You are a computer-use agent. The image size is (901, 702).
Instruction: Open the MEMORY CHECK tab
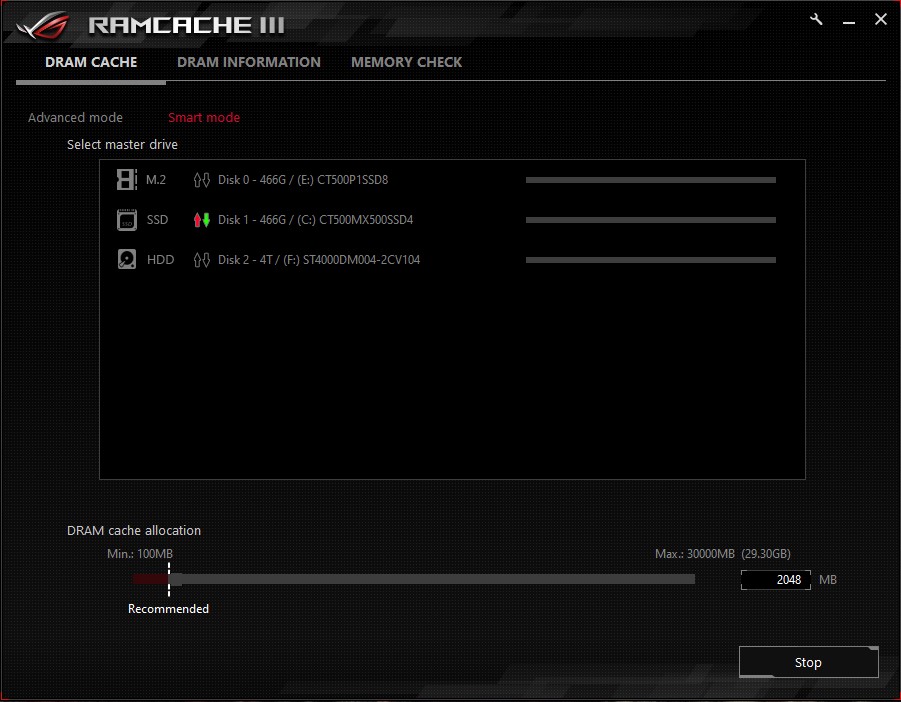(x=406, y=62)
